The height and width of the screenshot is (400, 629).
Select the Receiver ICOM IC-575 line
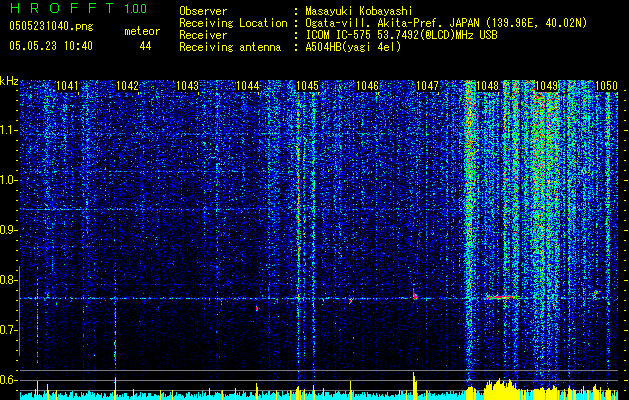(338, 35)
